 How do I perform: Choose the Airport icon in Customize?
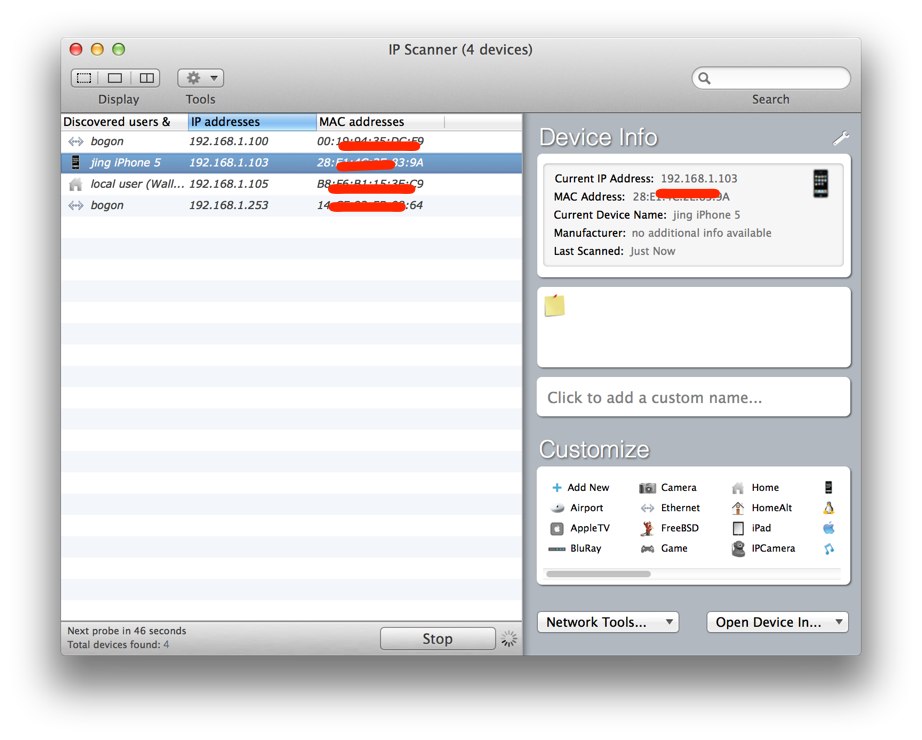pos(576,508)
